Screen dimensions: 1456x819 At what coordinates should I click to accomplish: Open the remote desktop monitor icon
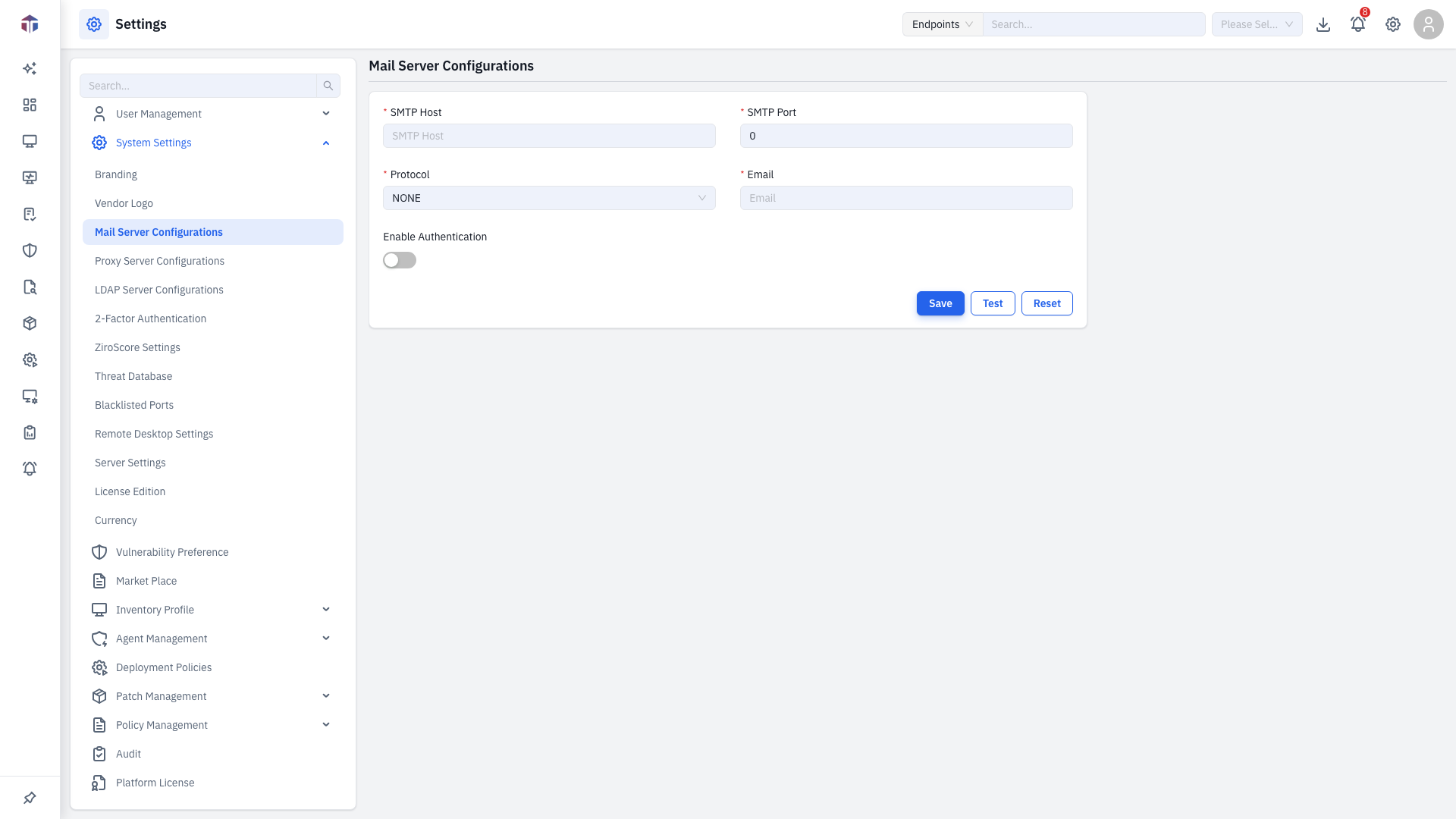(x=30, y=177)
